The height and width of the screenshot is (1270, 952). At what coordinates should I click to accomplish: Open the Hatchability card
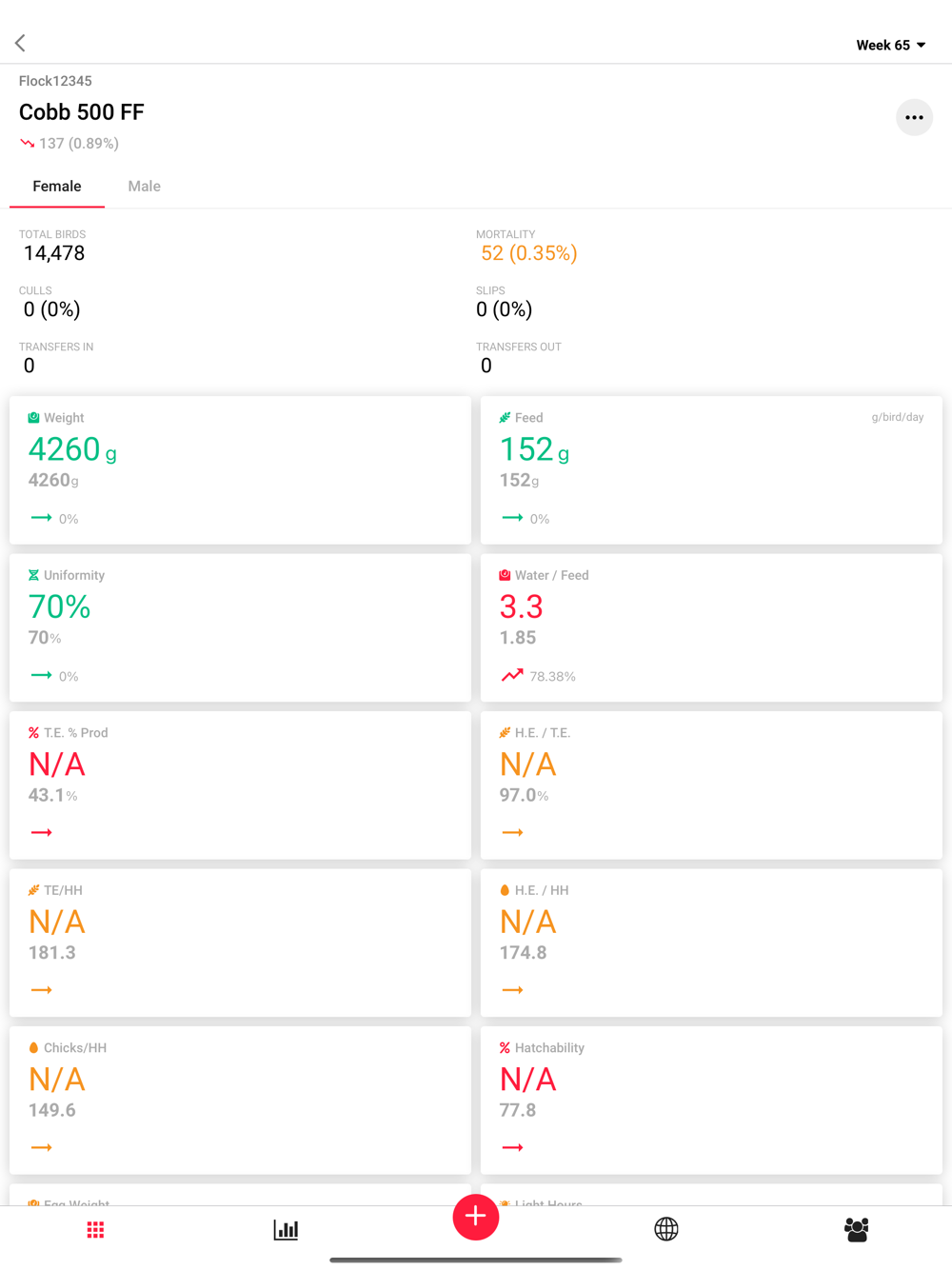pyautogui.click(x=711, y=1100)
